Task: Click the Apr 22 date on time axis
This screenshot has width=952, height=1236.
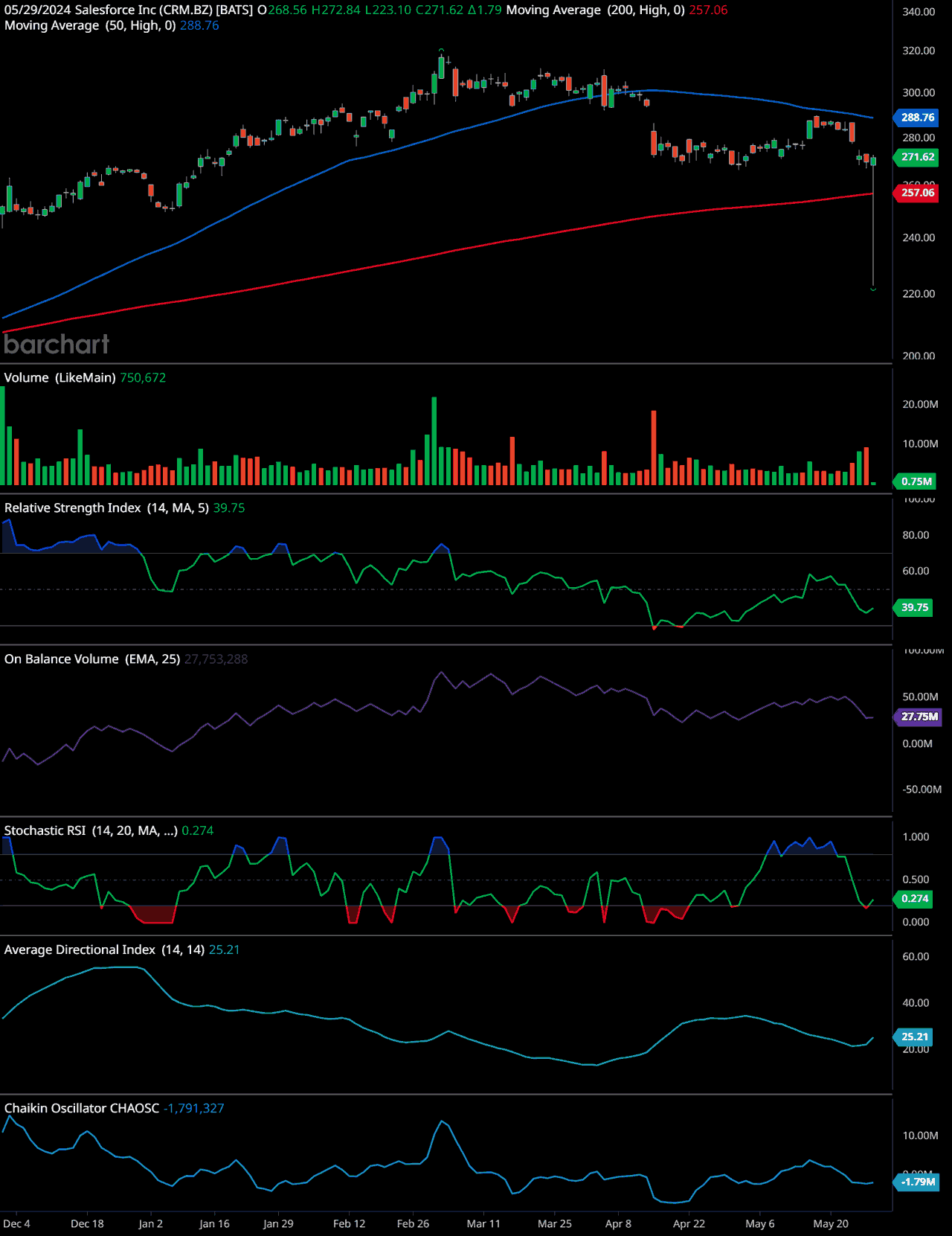Action: pos(689,1223)
